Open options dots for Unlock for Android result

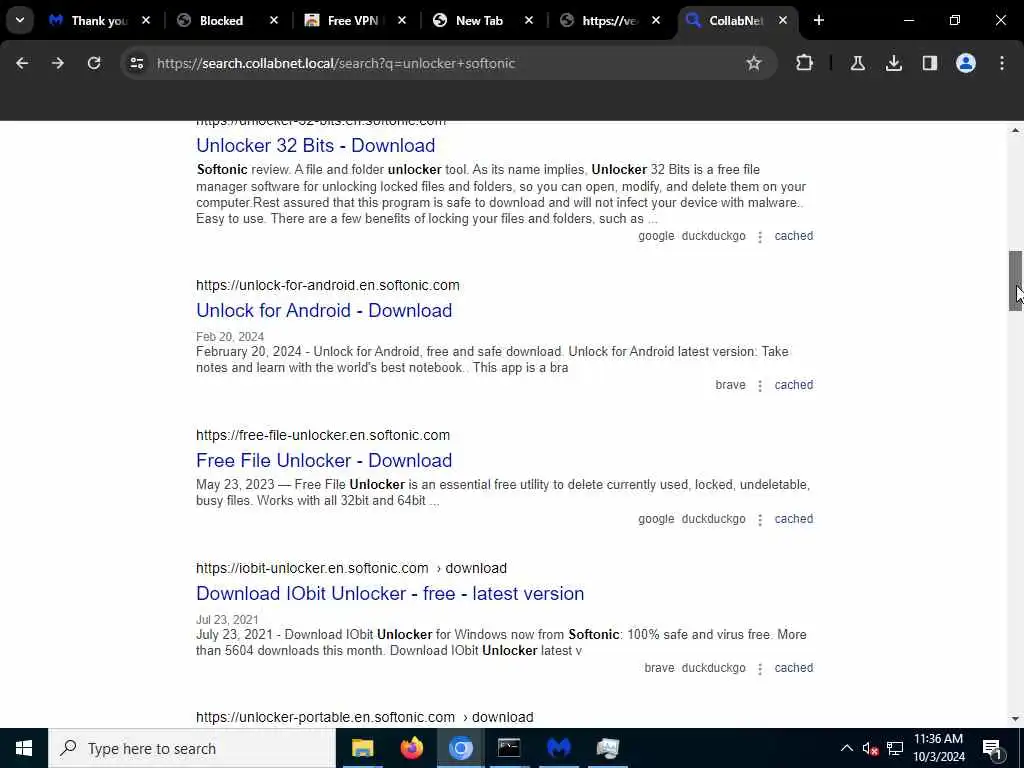click(x=760, y=386)
